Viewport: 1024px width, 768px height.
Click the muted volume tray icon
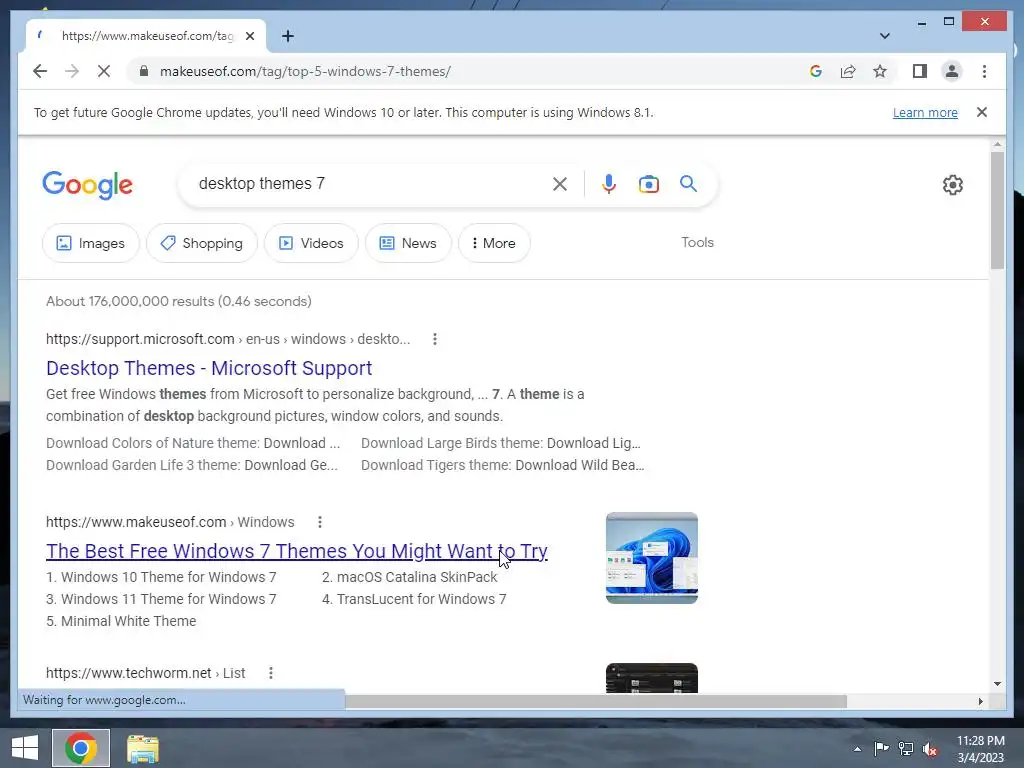(930, 749)
